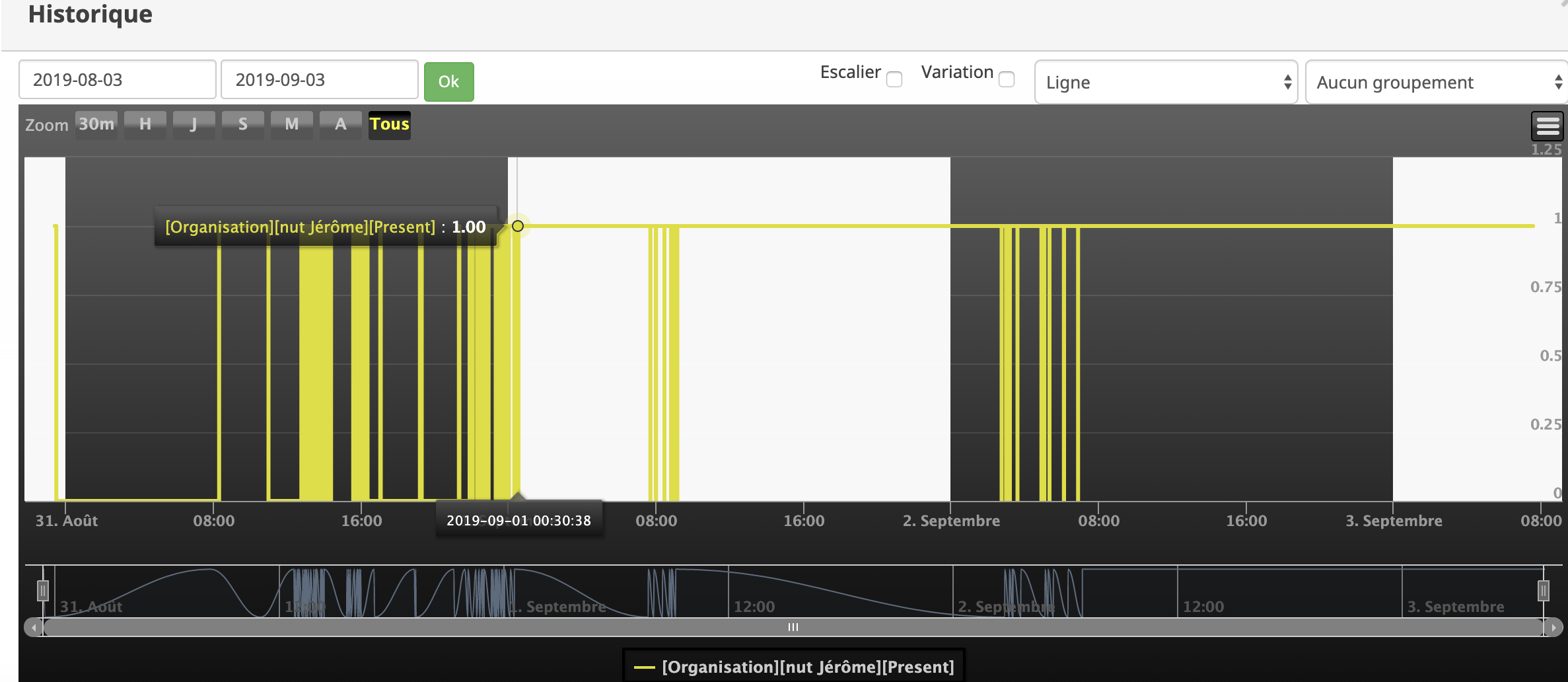Image resolution: width=1568 pixels, height=682 pixels.
Task: Click the navigator left range handle
Action: pos(43,590)
